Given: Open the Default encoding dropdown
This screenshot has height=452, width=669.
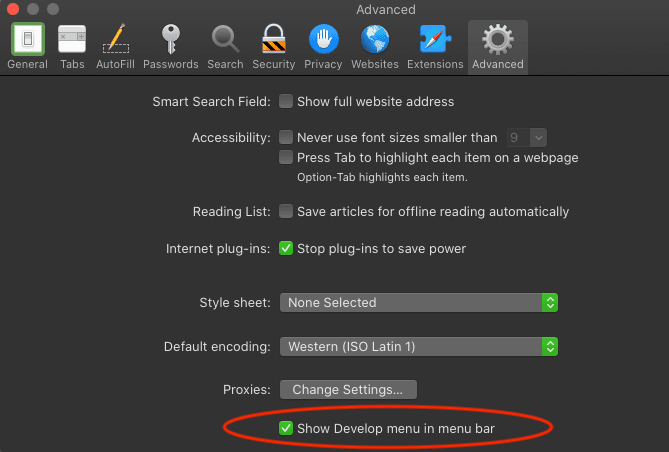Looking at the screenshot, I should coord(418,347).
